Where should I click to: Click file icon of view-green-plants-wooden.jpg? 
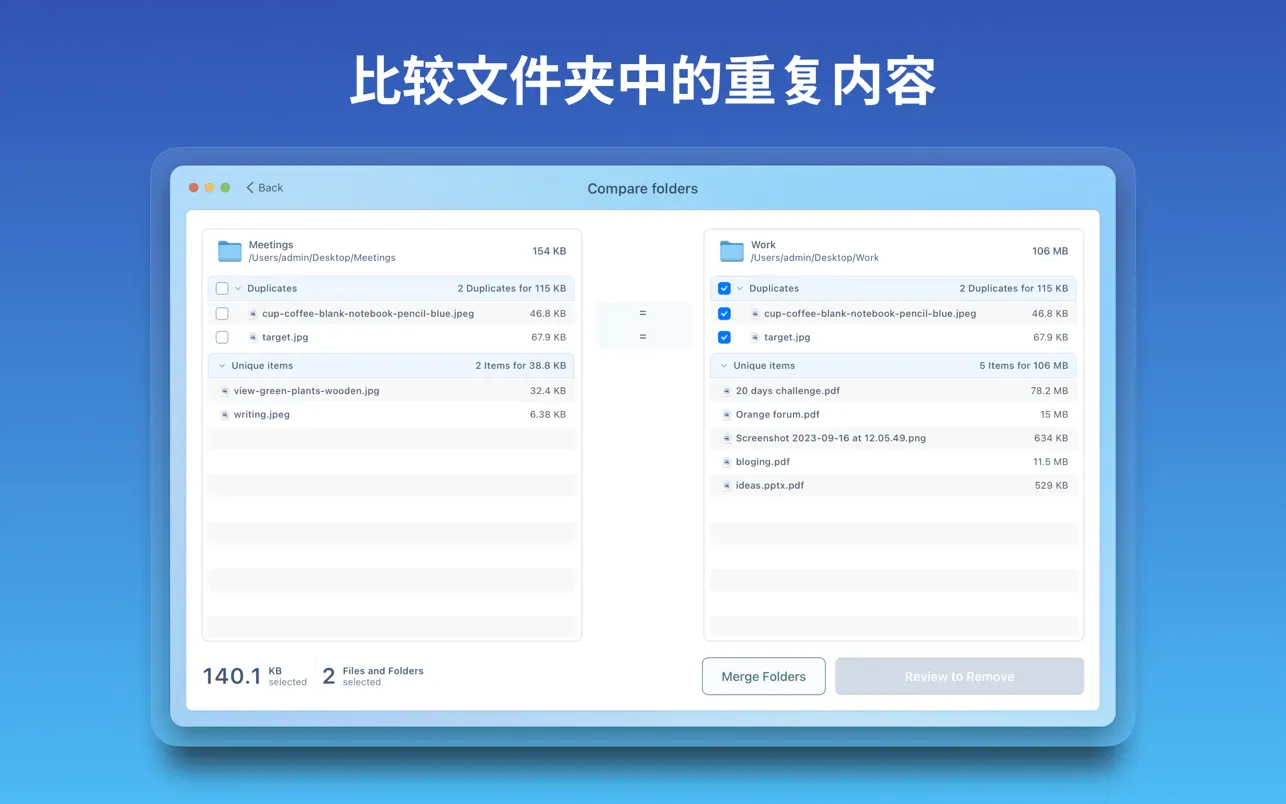click(x=225, y=391)
